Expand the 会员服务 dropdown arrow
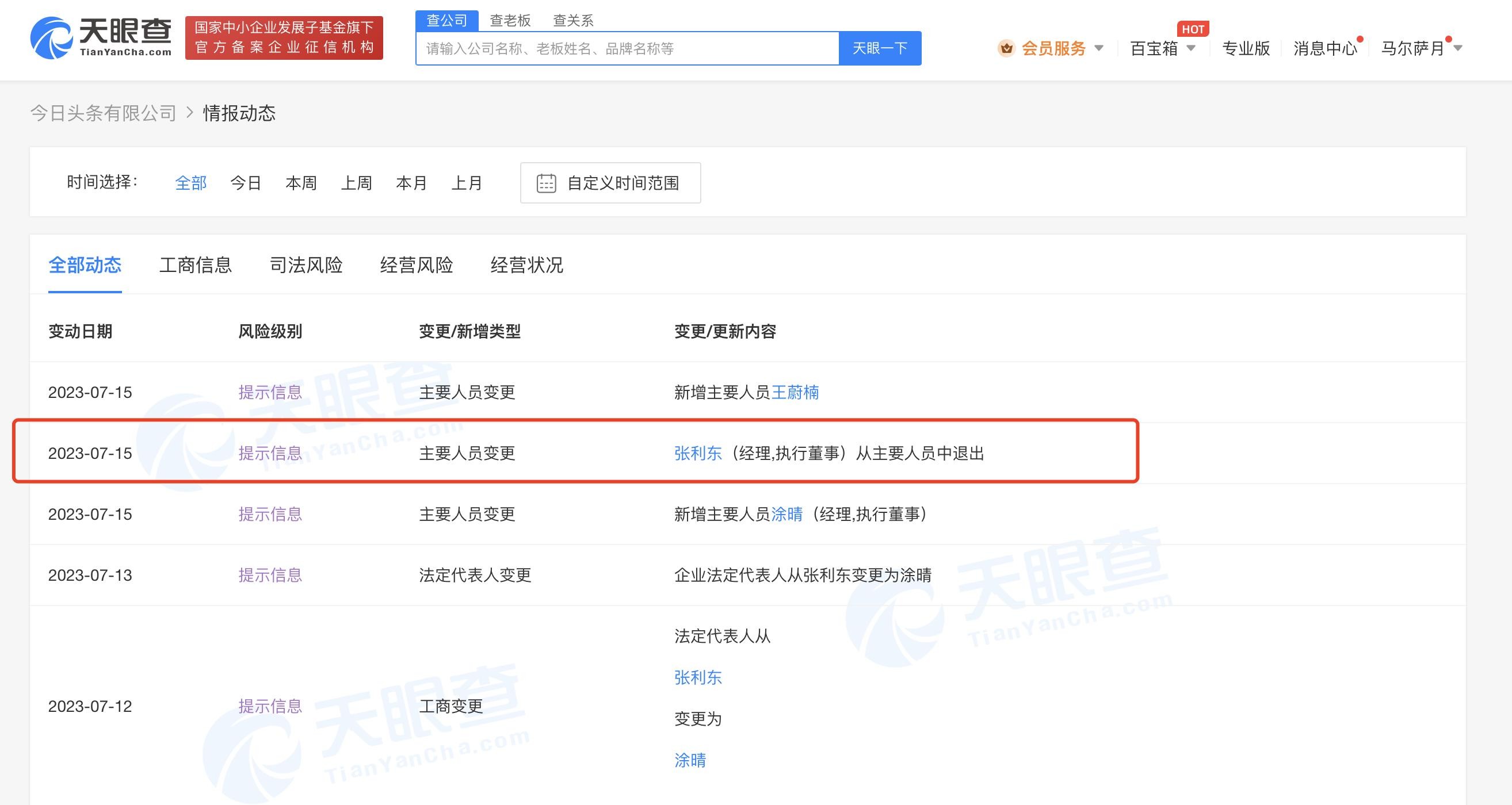The width and height of the screenshot is (1512, 805). click(1099, 48)
